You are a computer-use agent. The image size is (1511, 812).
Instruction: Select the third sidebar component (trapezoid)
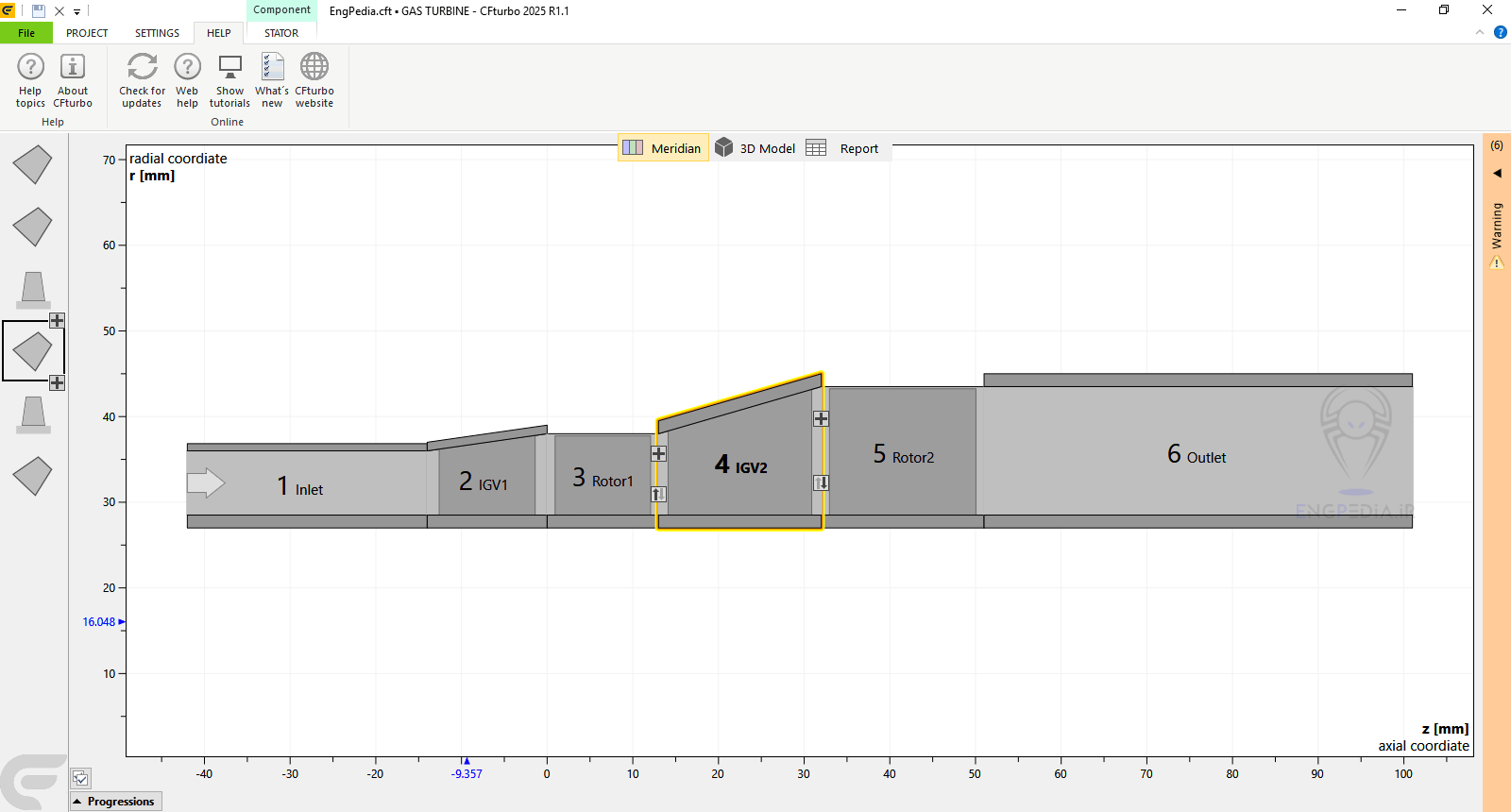click(33, 290)
